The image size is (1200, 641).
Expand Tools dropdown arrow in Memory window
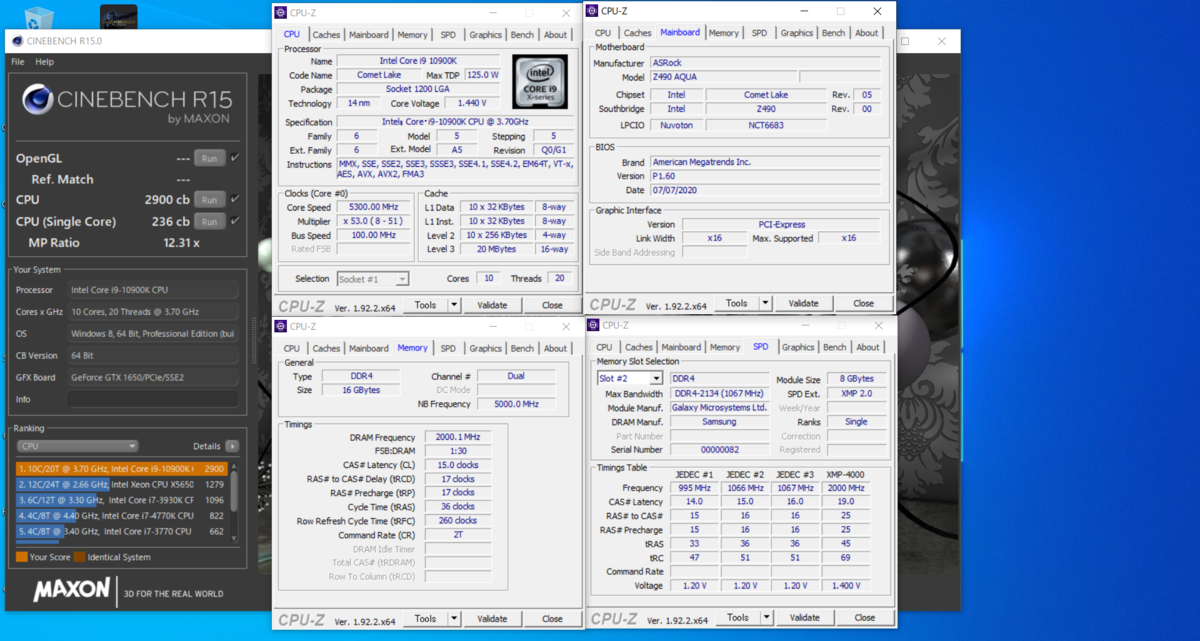(x=454, y=619)
